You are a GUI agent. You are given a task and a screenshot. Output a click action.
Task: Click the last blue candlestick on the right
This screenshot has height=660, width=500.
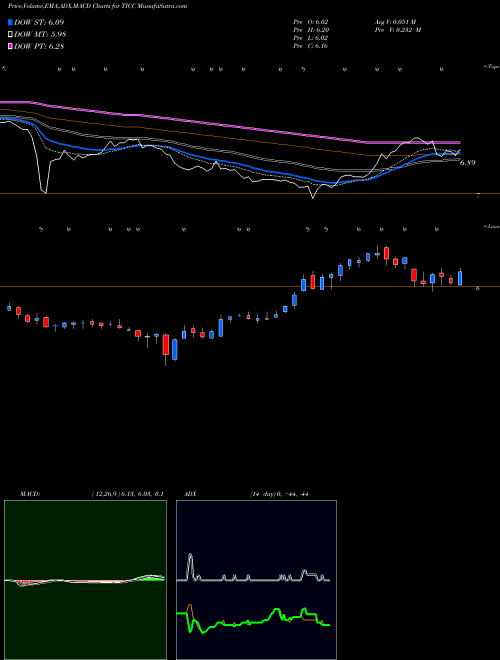(x=460, y=278)
